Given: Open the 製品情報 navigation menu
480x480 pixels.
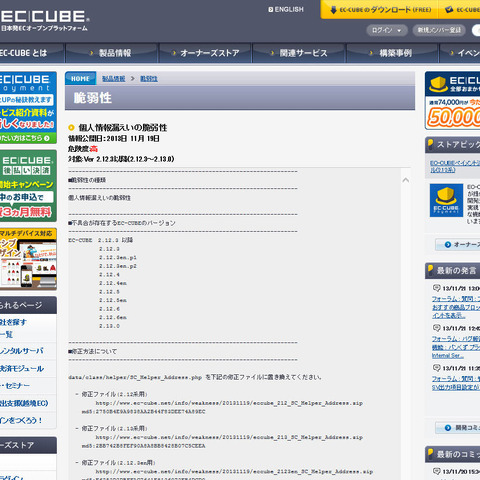Looking at the screenshot, I should [112, 53].
